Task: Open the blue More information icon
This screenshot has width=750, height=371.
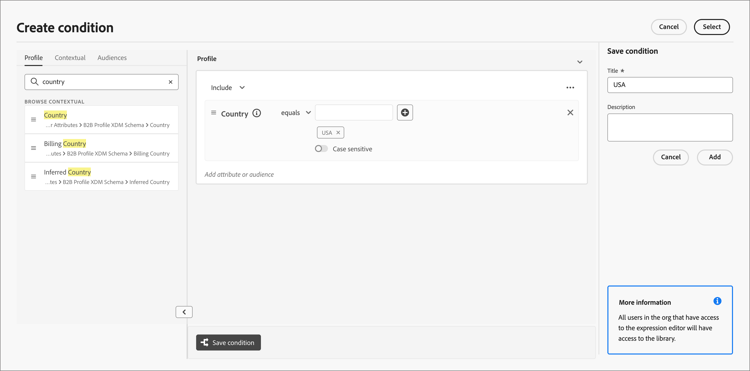Action: (x=717, y=301)
